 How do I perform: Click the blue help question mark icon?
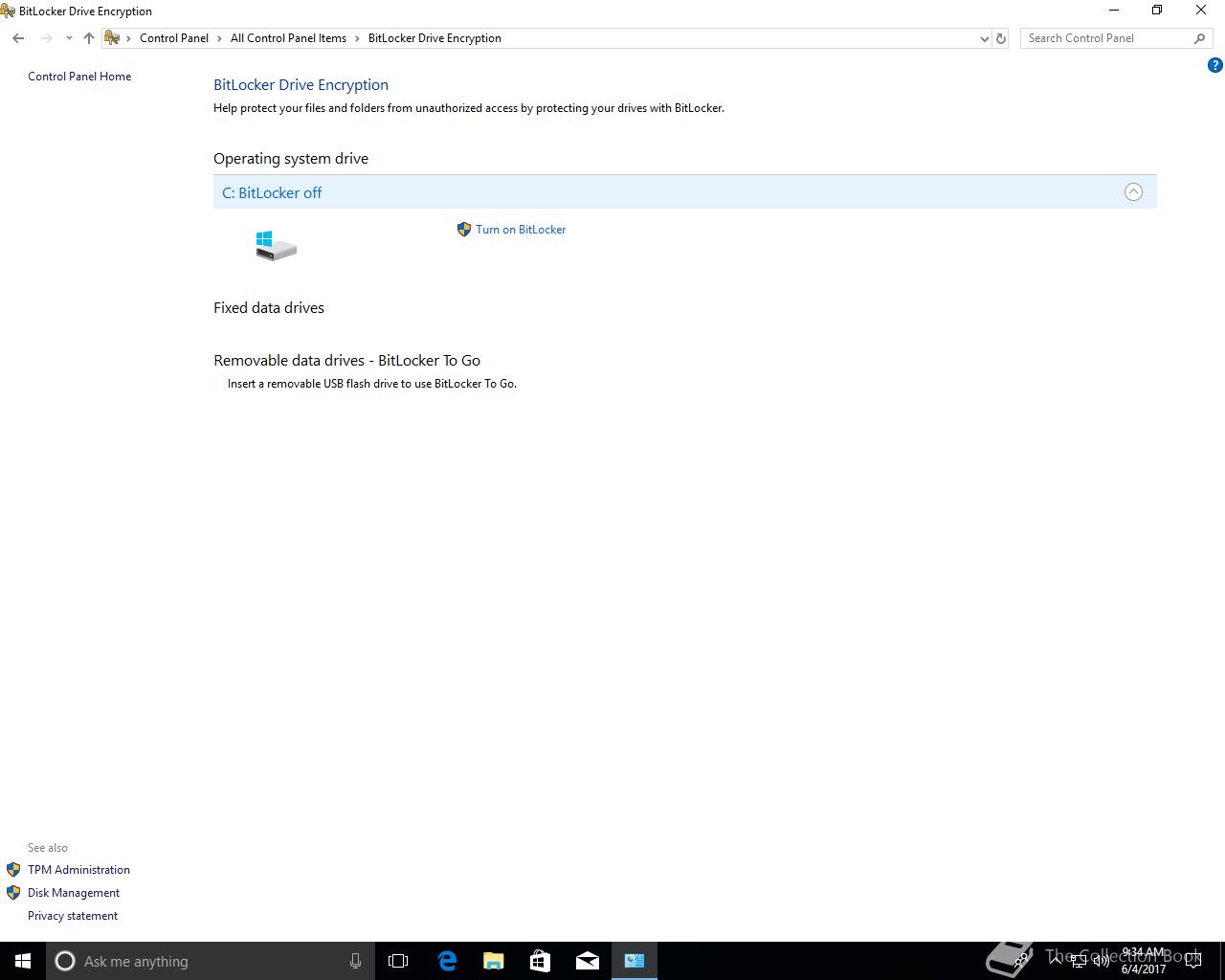[x=1215, y=66]
